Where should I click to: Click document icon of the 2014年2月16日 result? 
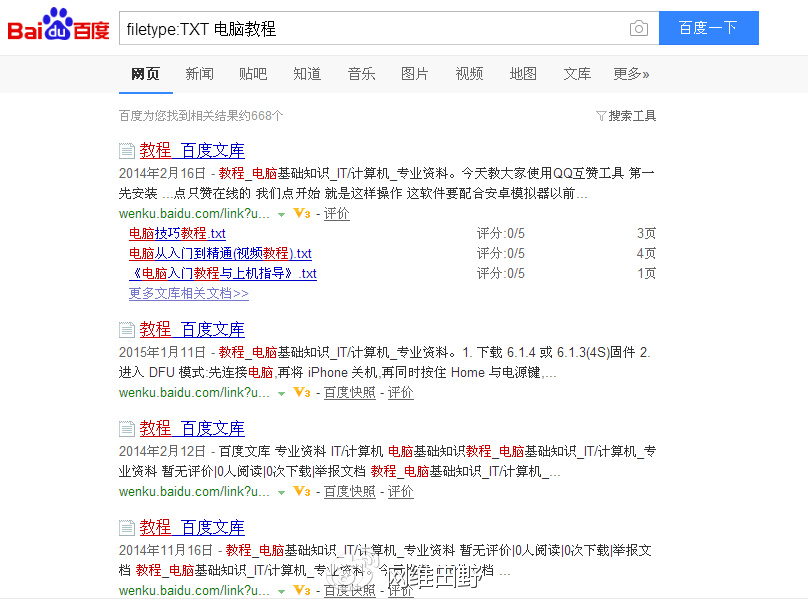click(127, 151)
